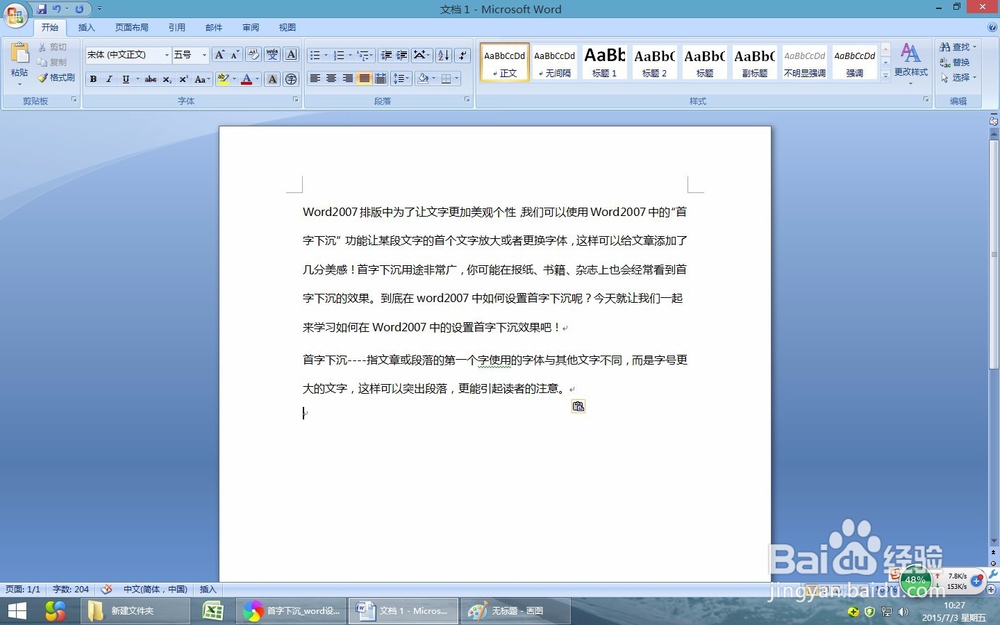The height and width of the screenshot is (625, 1000).
Task: Apply subscript formatting
Action: point(167,79)
